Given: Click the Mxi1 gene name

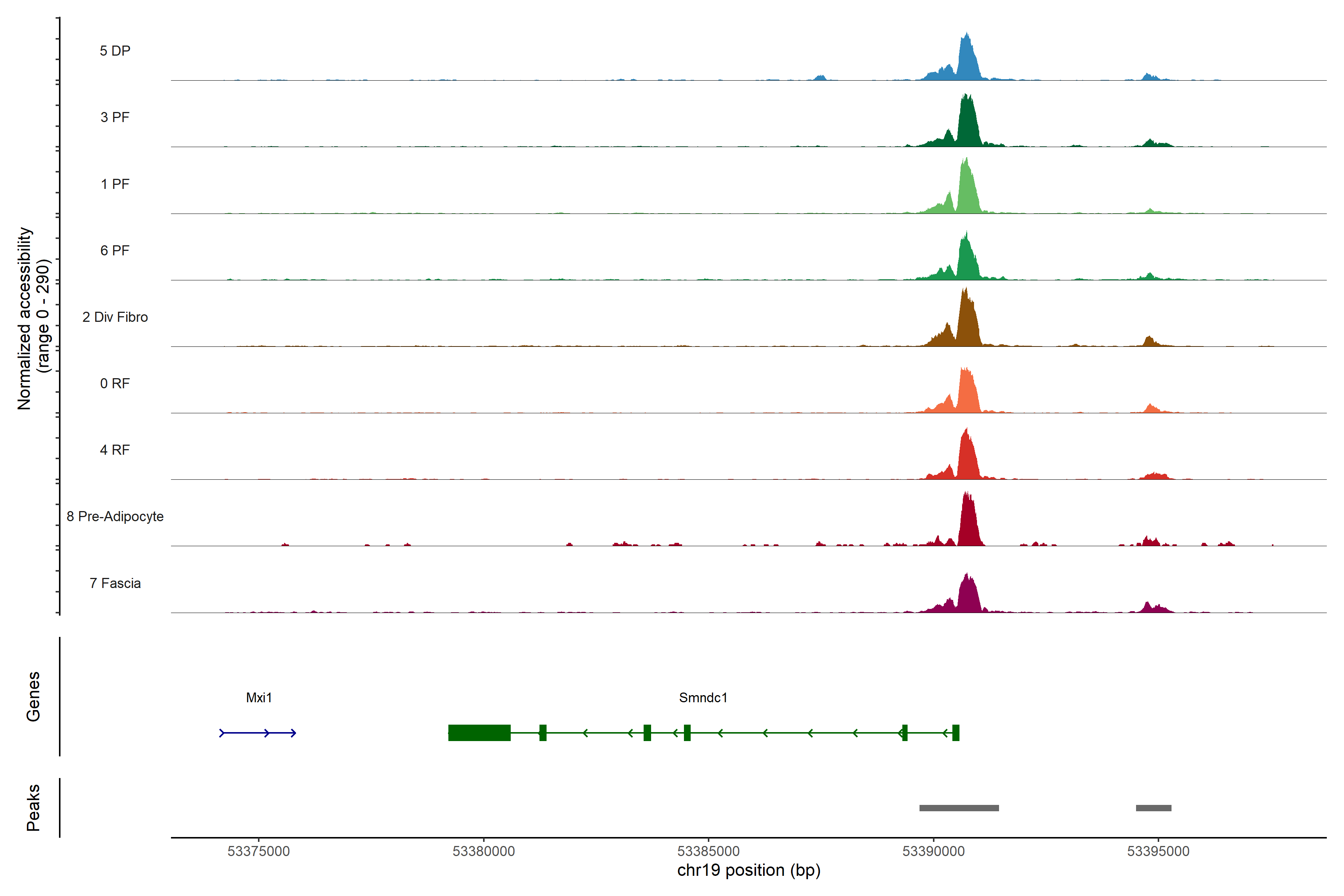Looking at the screenshot, I should 259,698.
